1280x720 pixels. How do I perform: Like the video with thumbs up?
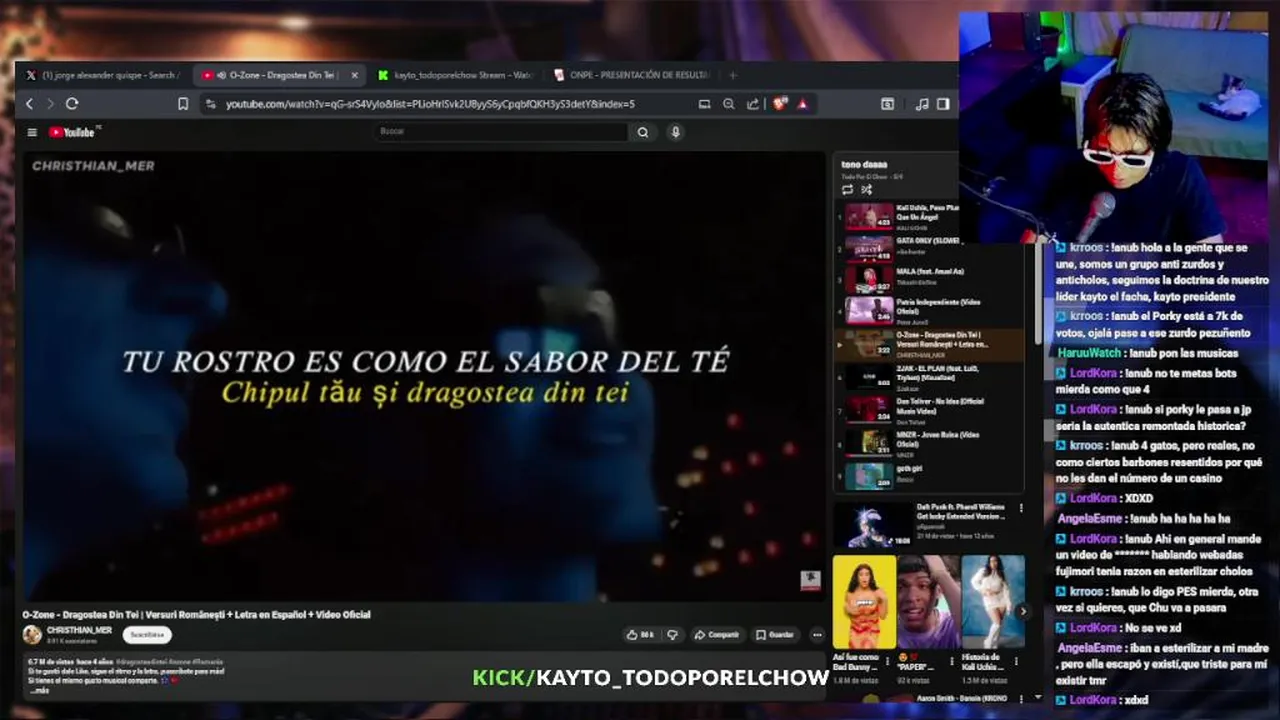[640, 635]
